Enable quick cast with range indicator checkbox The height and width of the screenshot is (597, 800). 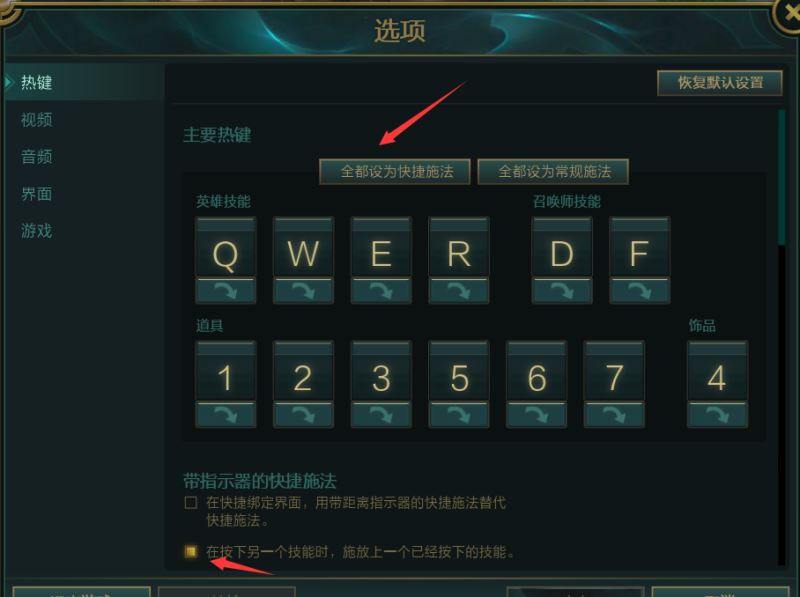191,503
